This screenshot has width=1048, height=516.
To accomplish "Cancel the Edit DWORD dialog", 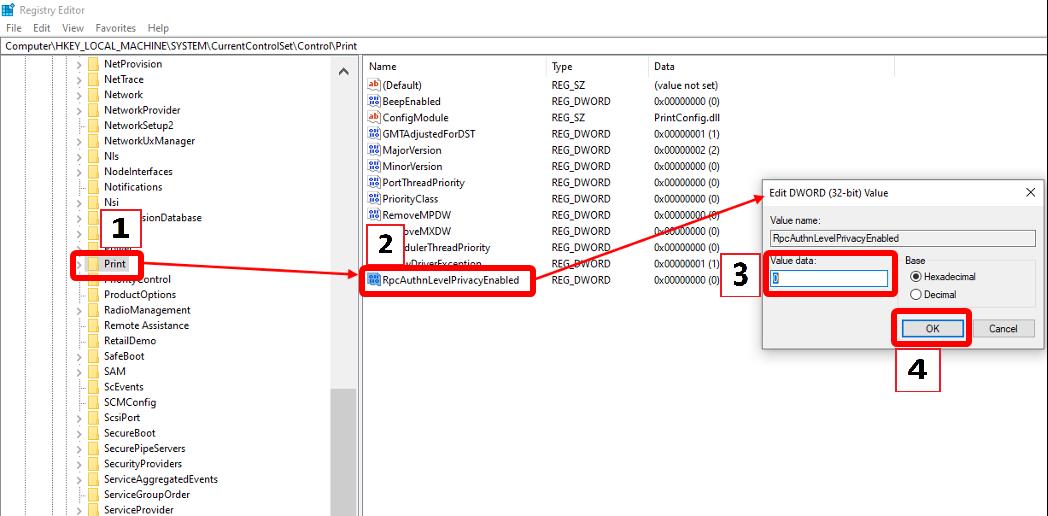I will 1003,328.
